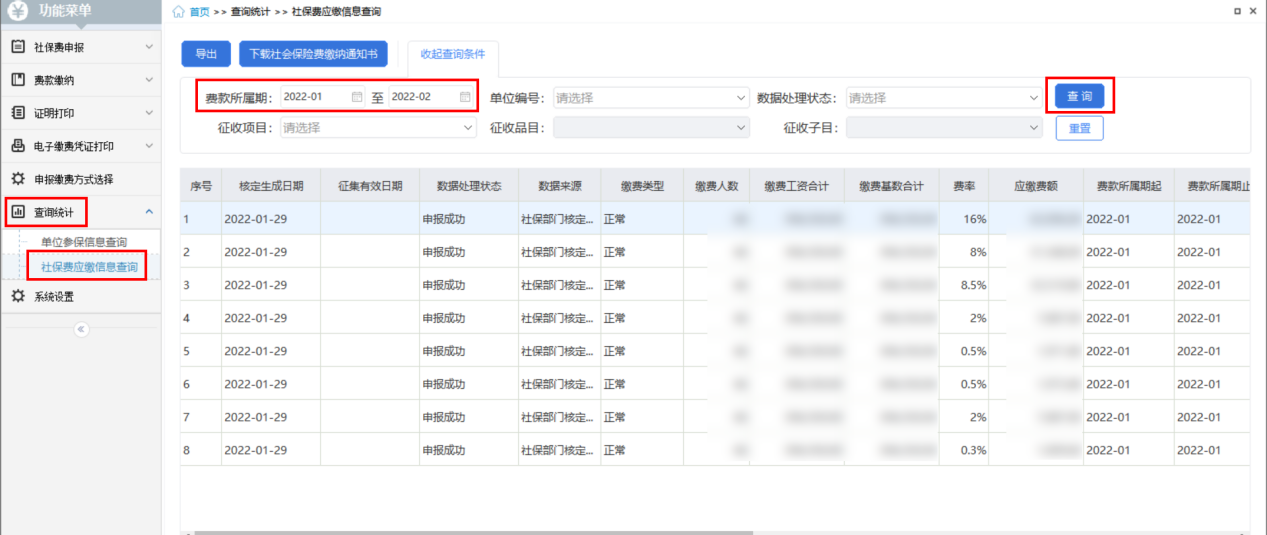Click the 系统设置 gear icon
Screen dimensions: 1267x535
pyautogui.click(x=18, y=296)
